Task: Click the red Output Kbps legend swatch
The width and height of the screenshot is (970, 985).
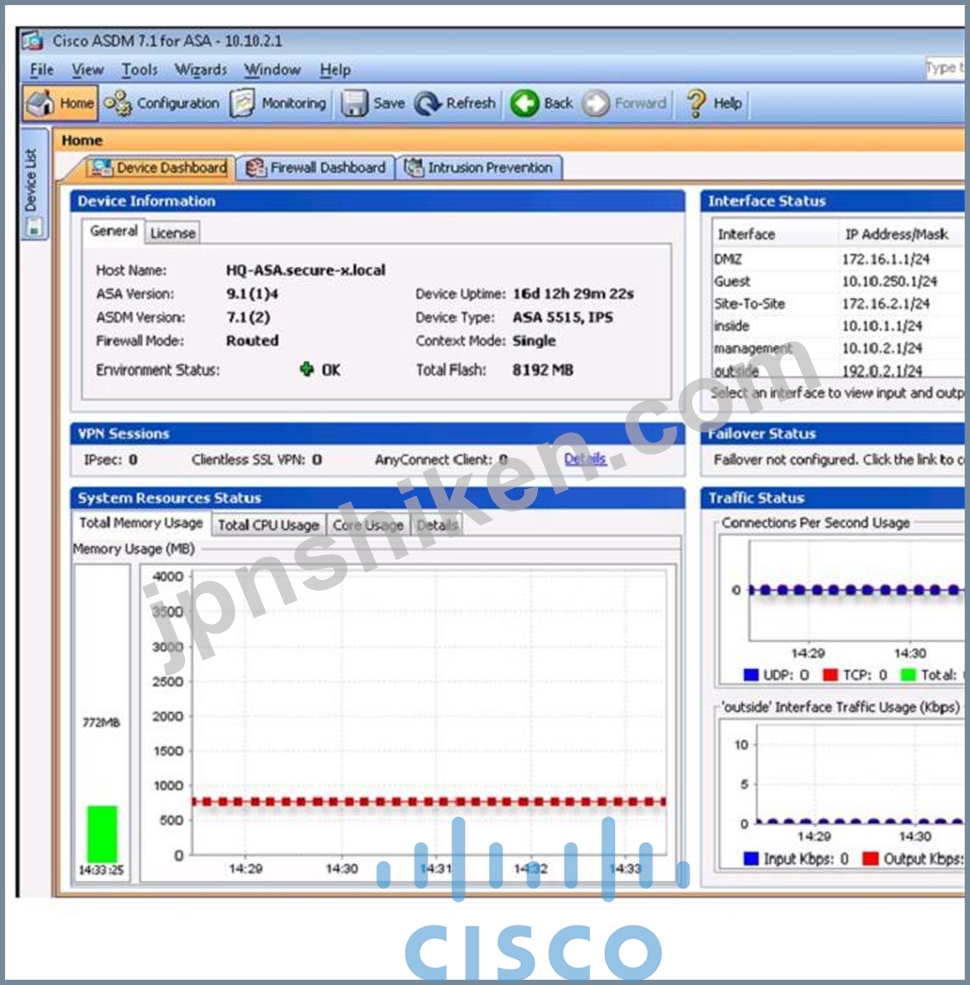Action: (x=870, y=858)
